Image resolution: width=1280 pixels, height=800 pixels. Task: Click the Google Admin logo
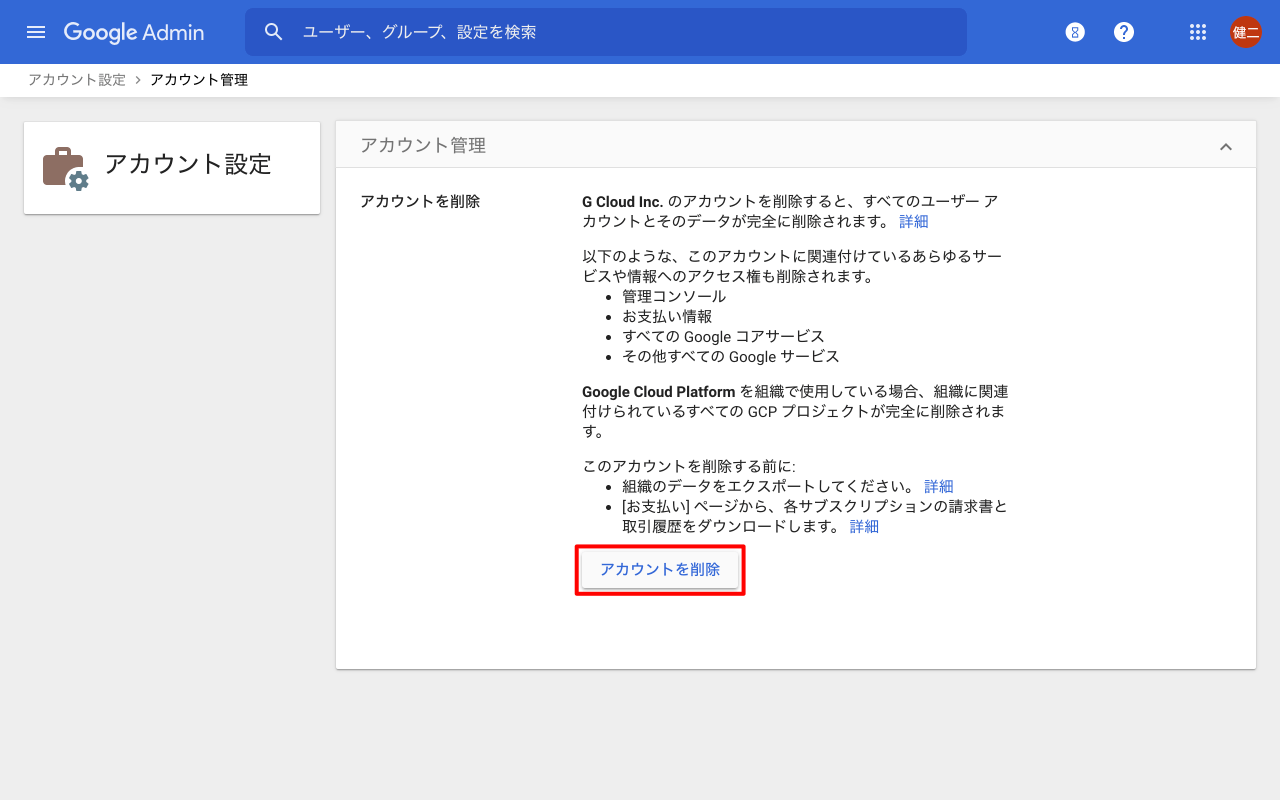coord(134,32)
